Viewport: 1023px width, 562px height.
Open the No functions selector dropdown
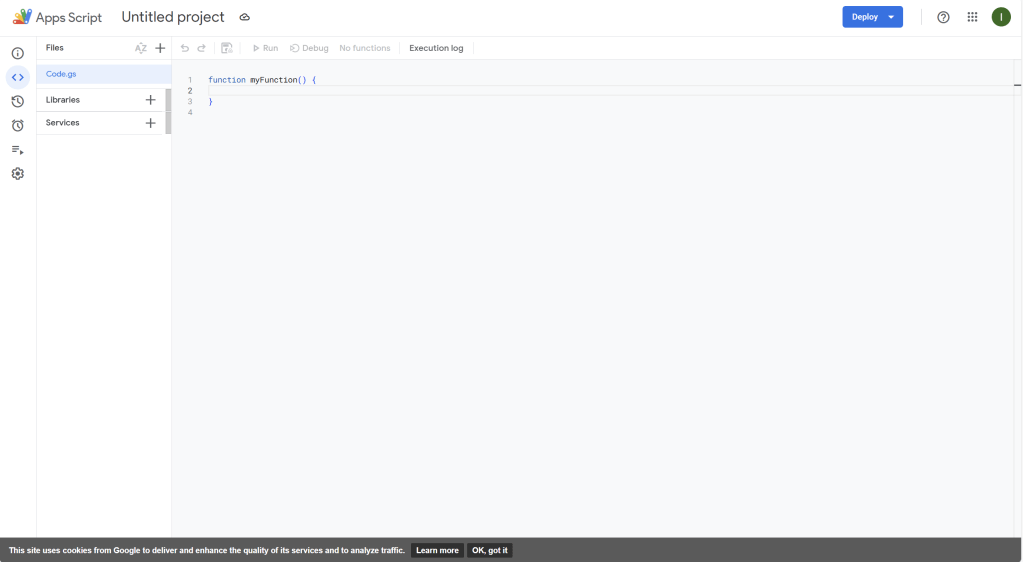tap(365, 48)
